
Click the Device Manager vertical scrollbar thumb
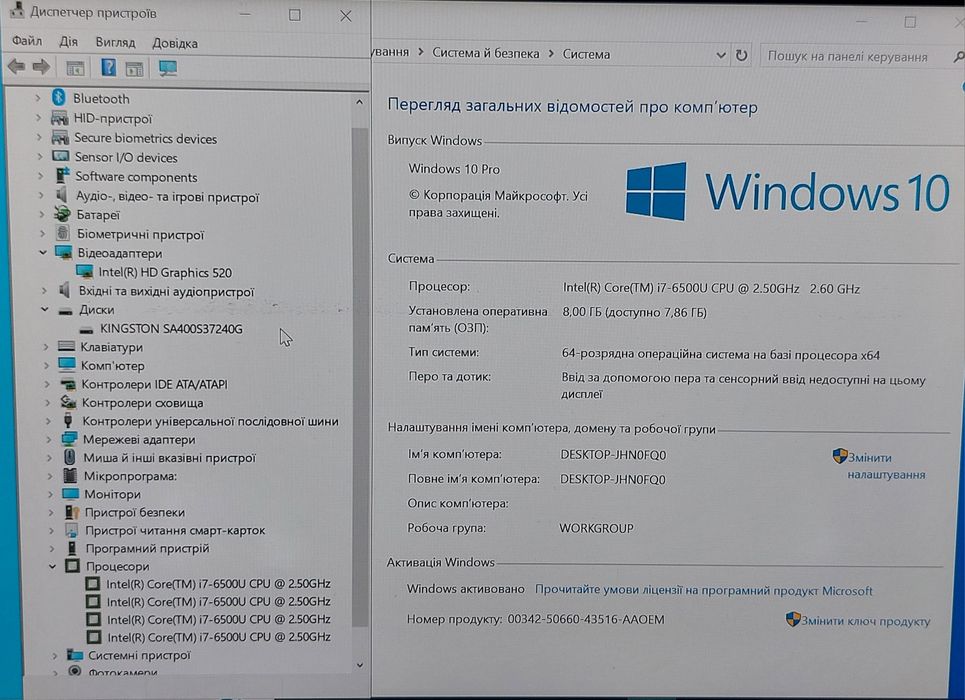360,377
